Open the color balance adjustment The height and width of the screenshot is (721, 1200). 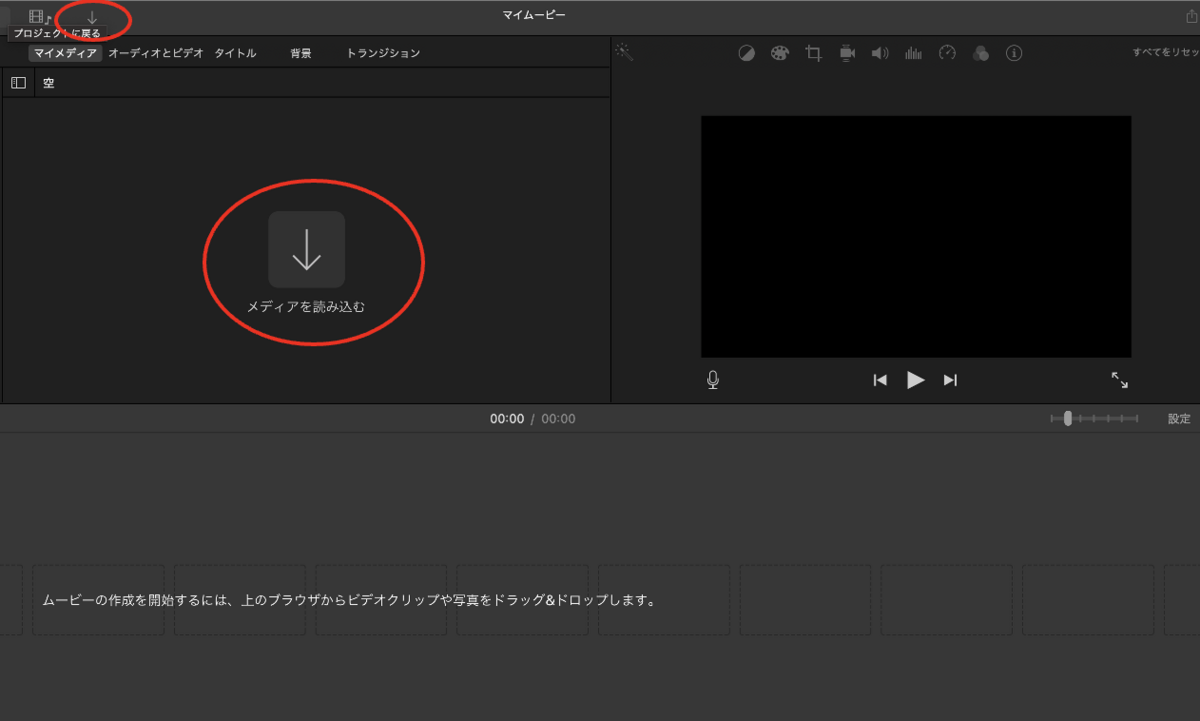point(746,53)
